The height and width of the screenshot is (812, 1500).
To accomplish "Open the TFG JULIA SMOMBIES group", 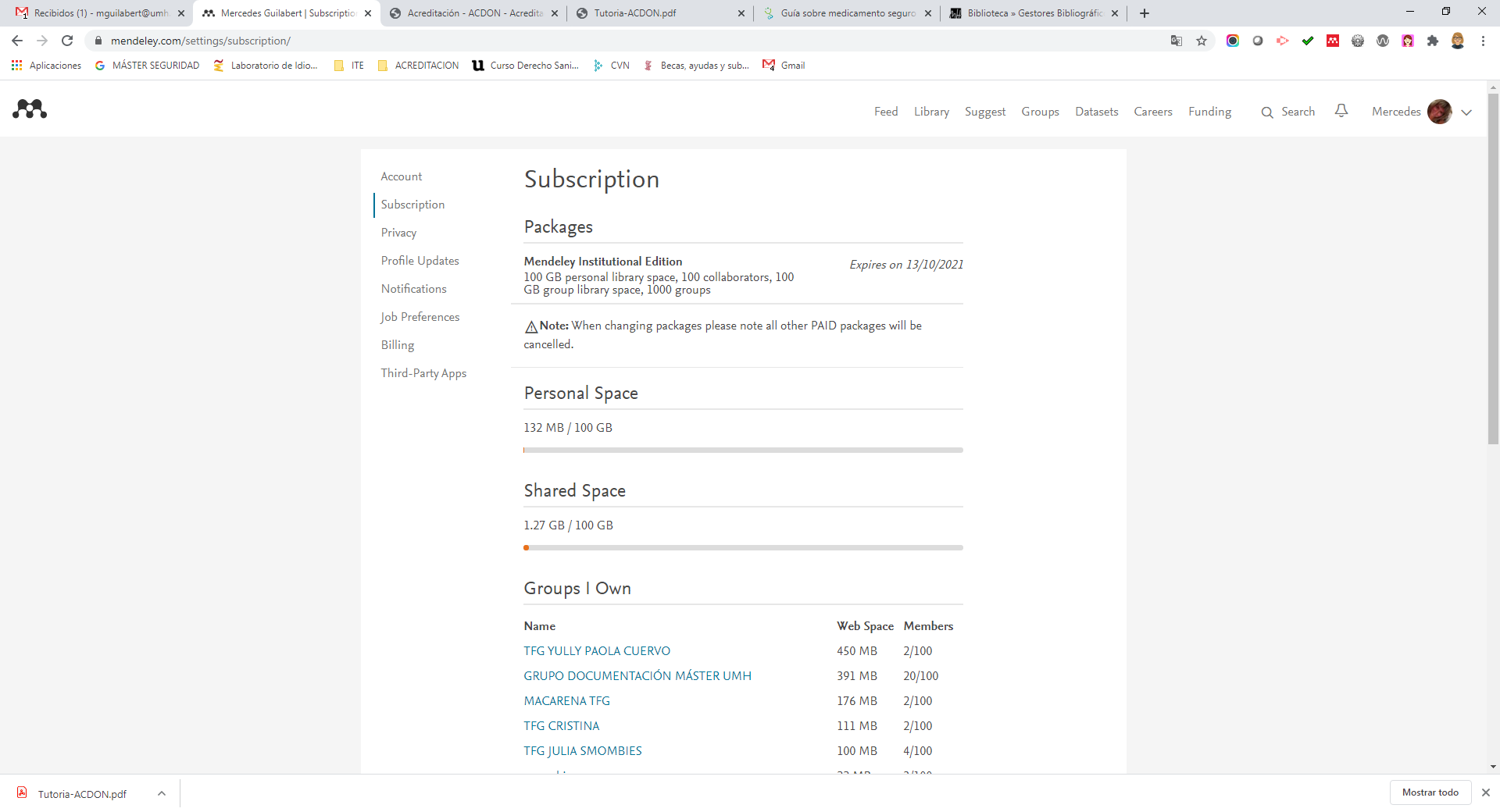I will (583, 751).
